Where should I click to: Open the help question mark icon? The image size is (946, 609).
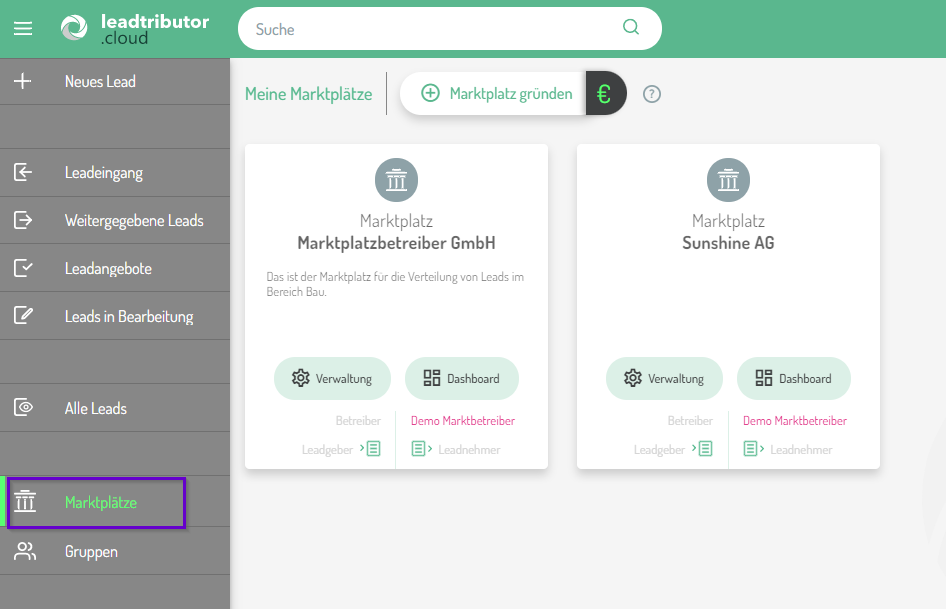[x=652, y=94]
